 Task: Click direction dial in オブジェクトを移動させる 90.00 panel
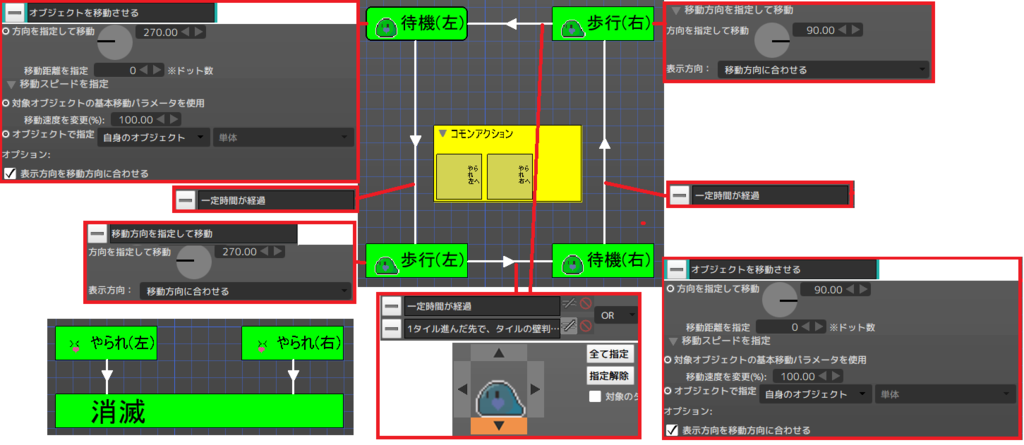pyautogui.click(x=780, y=299)
